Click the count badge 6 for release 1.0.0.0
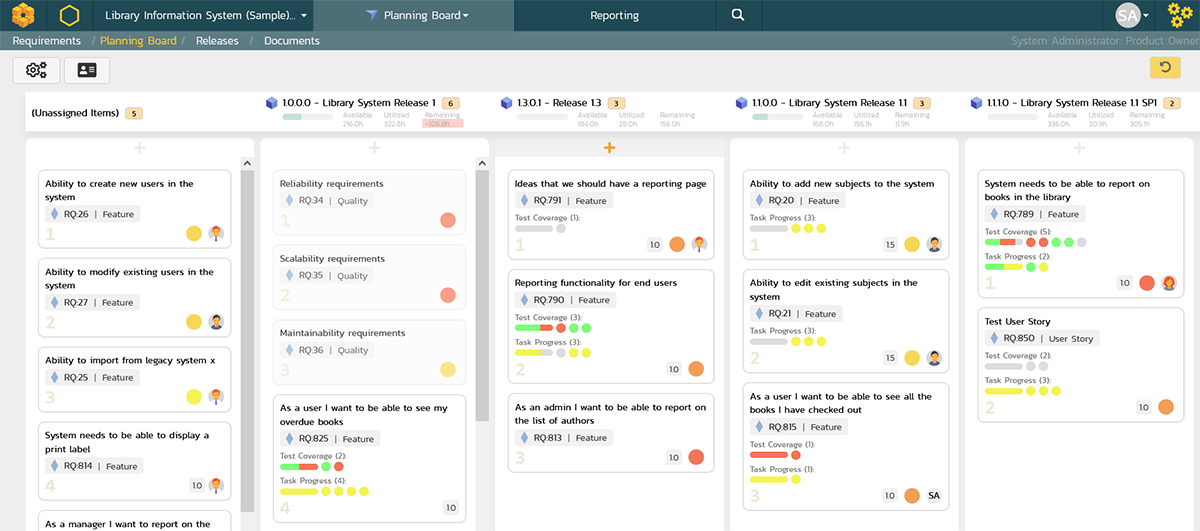The image size is (1200, 531). coord(450,103)
